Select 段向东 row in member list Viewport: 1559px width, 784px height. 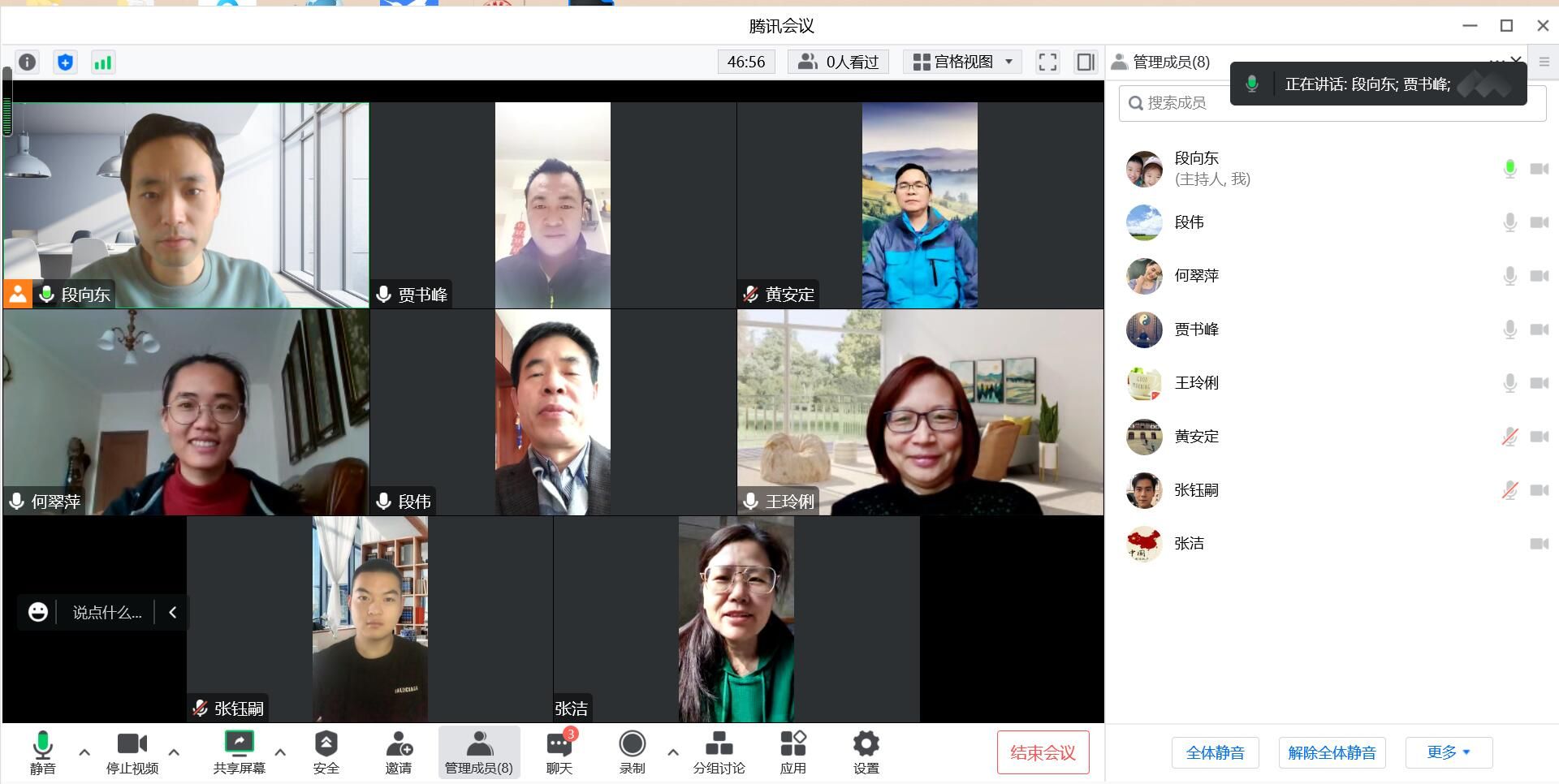tap(1332, 169)
